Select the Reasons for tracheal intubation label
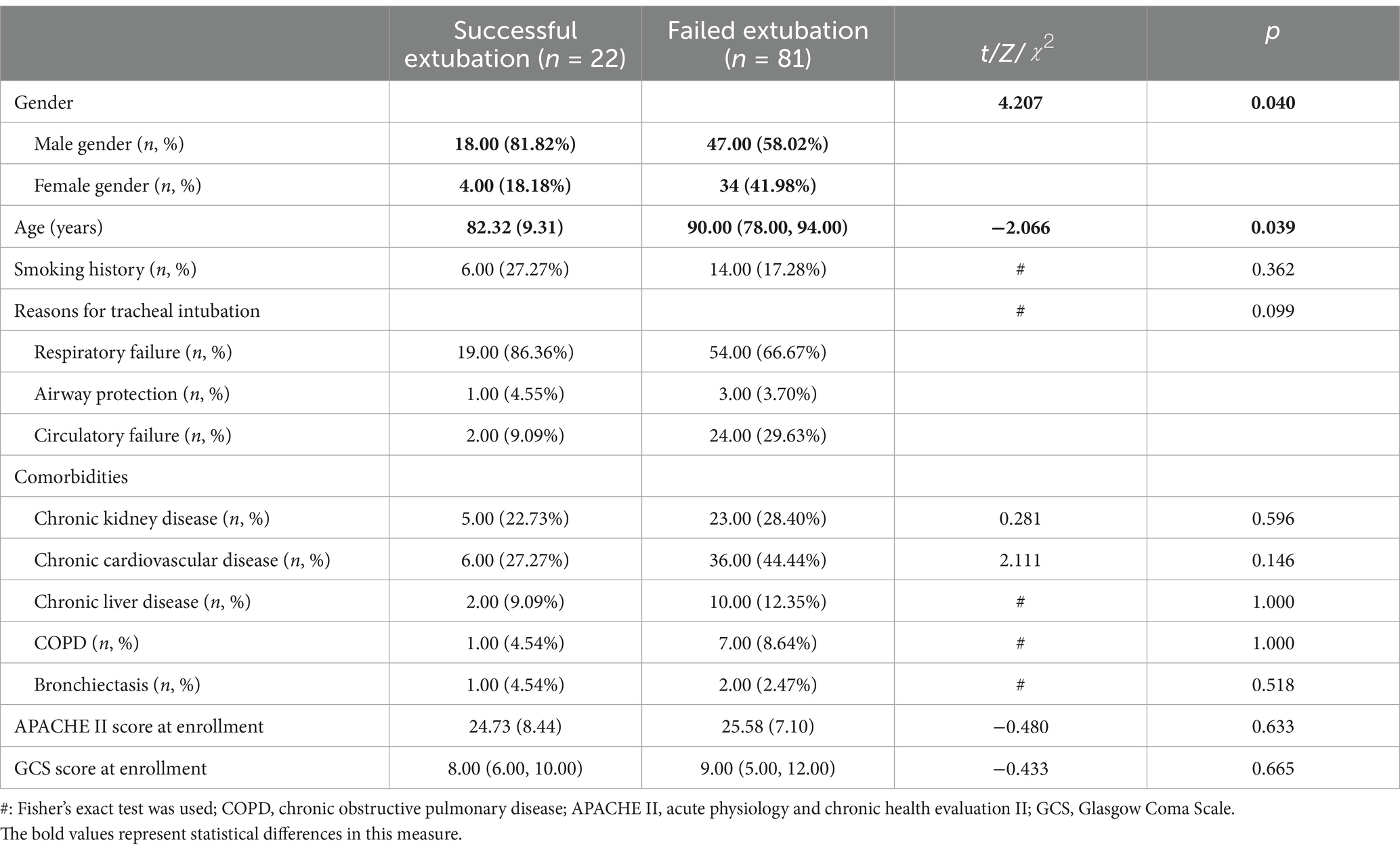The height and width of the screenshot is (849, 1400). 137,311
